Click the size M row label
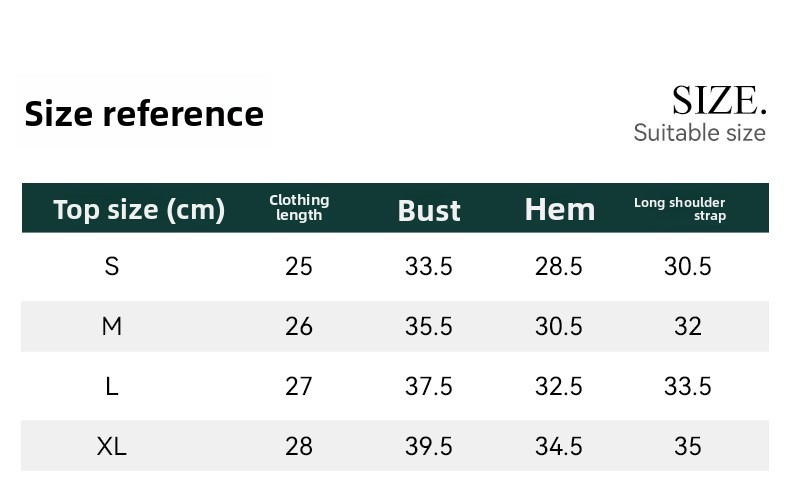 coord(112,326)
